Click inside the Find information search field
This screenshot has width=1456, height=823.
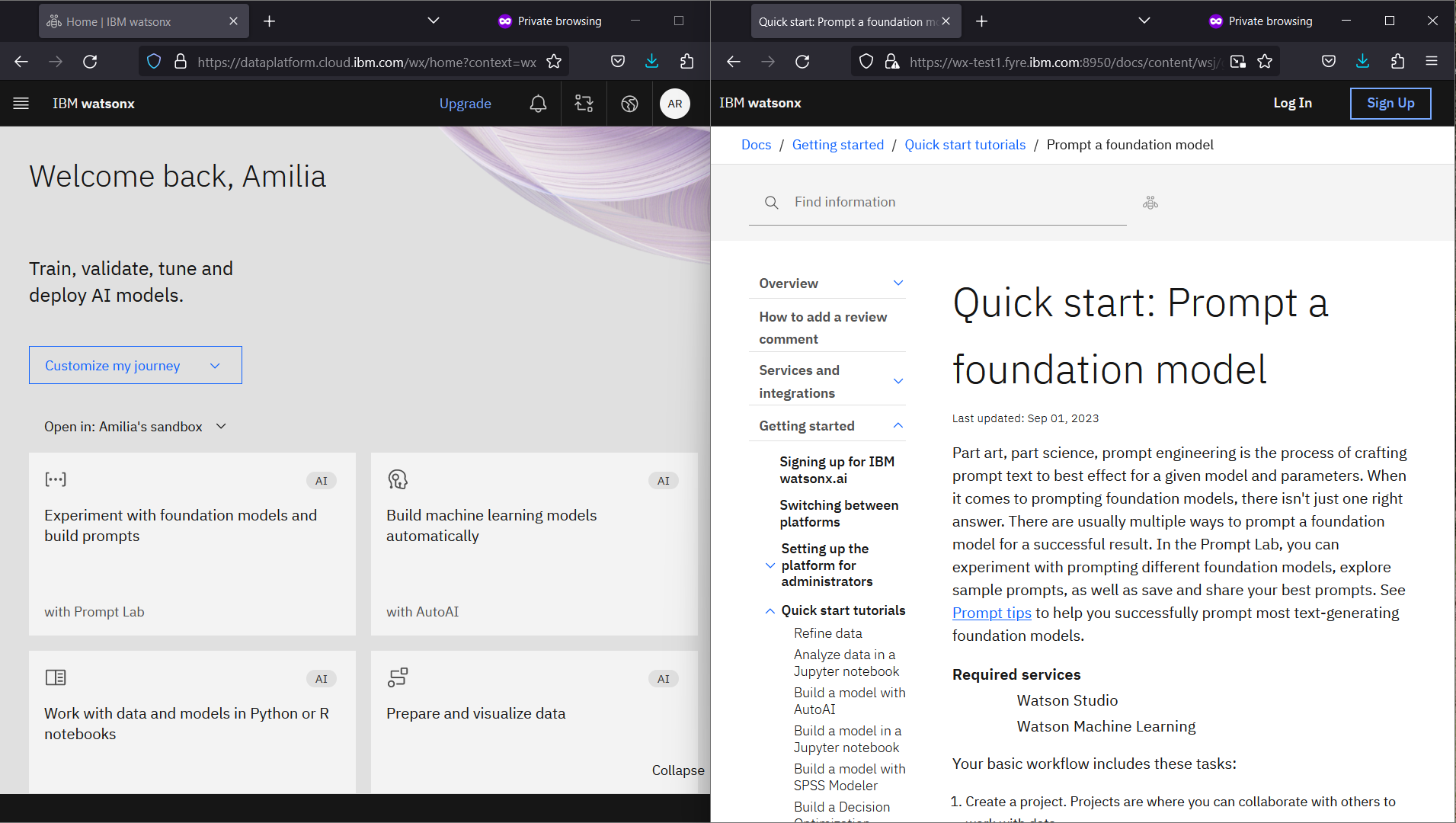[x=914, y=202]
